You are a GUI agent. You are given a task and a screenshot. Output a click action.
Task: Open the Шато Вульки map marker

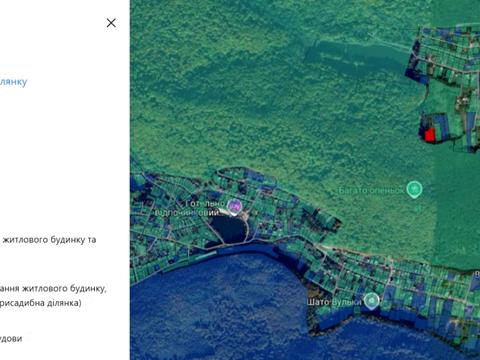pos(371,301)
